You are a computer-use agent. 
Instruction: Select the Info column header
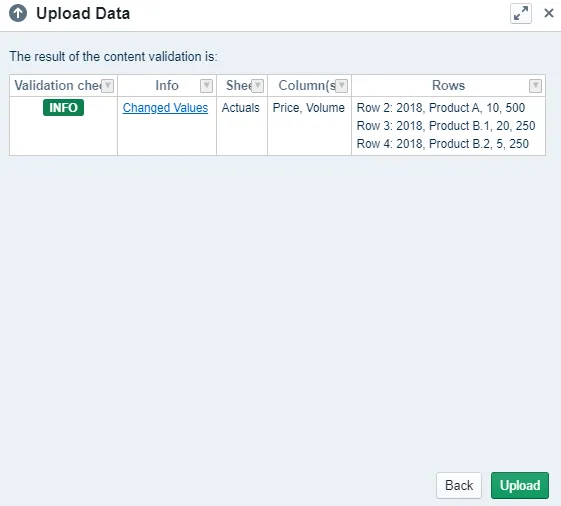(167, 86)
